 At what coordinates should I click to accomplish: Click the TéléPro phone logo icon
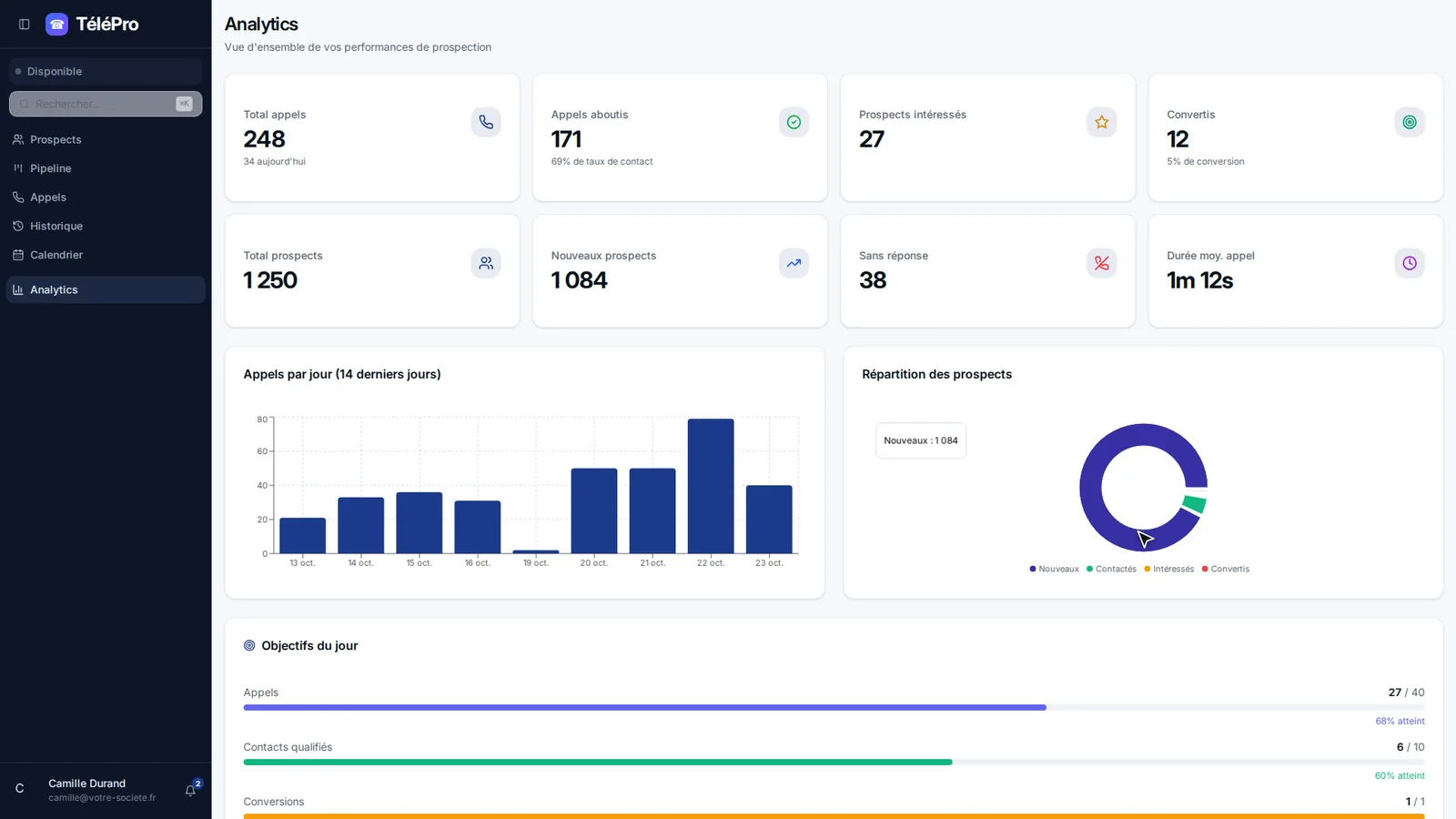(56, 25)
